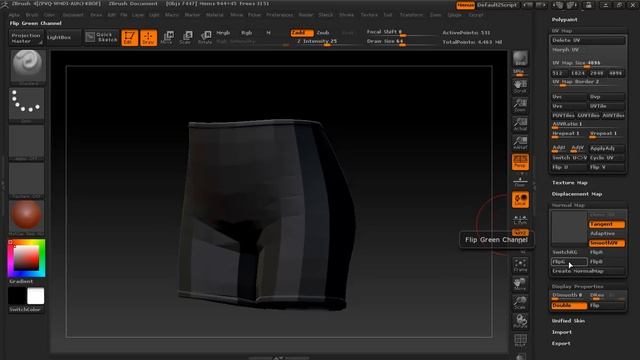Click the Delete UV button
Screen dimensions: 640x360
(588, 40)
